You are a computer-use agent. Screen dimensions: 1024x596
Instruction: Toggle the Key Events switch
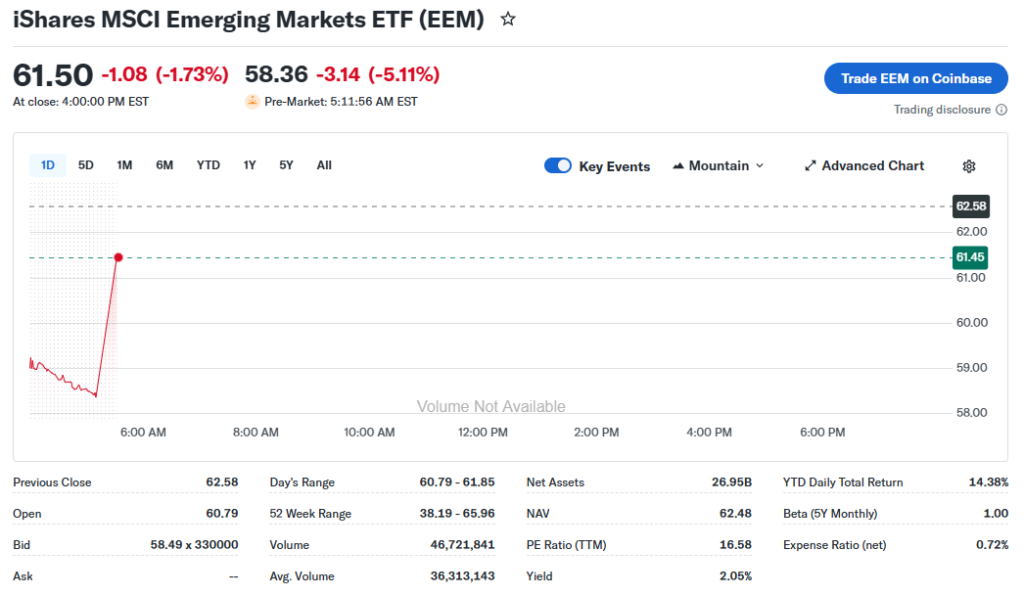point(558,166)
